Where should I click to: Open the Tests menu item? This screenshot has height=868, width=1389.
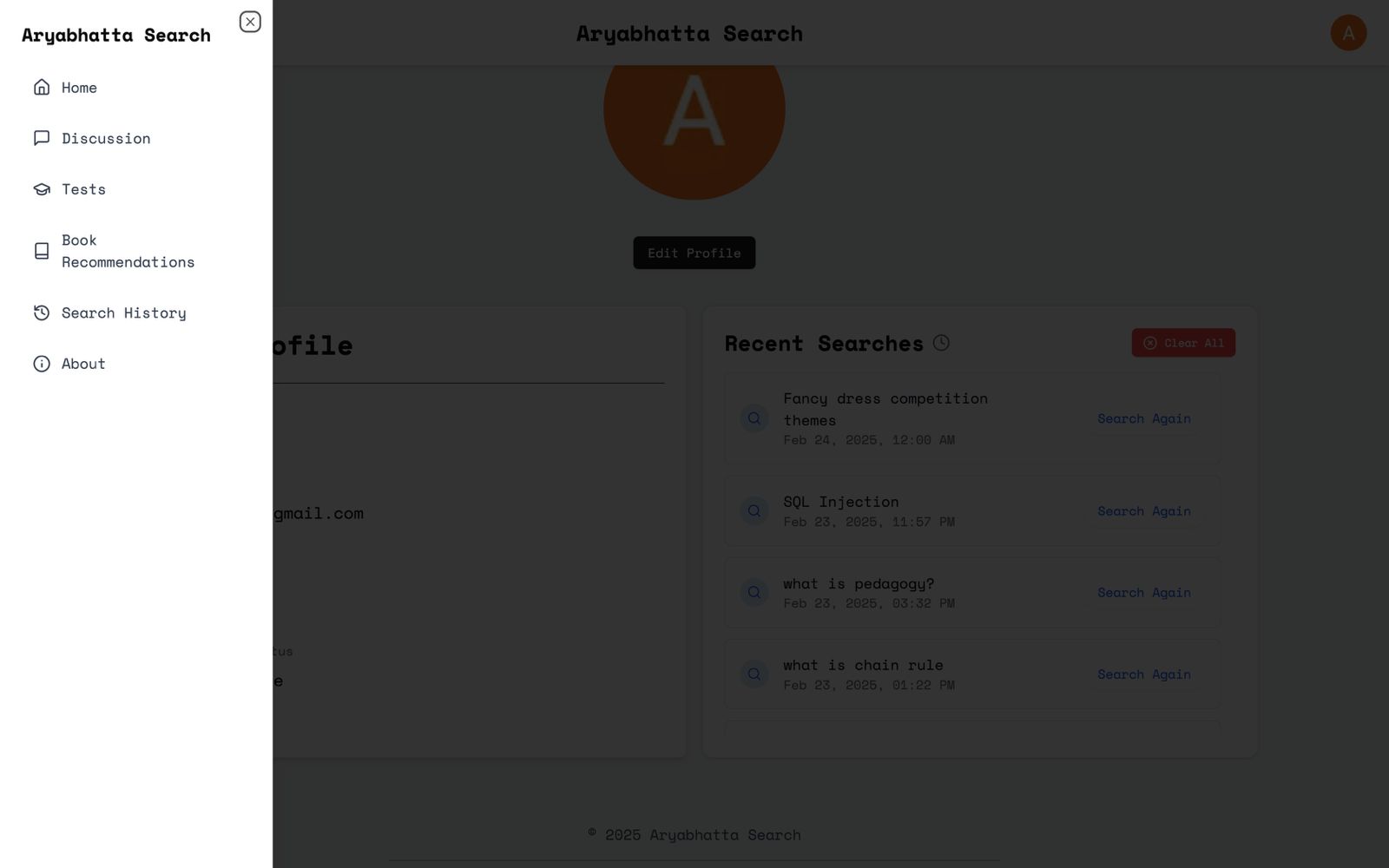coord(136,189)
